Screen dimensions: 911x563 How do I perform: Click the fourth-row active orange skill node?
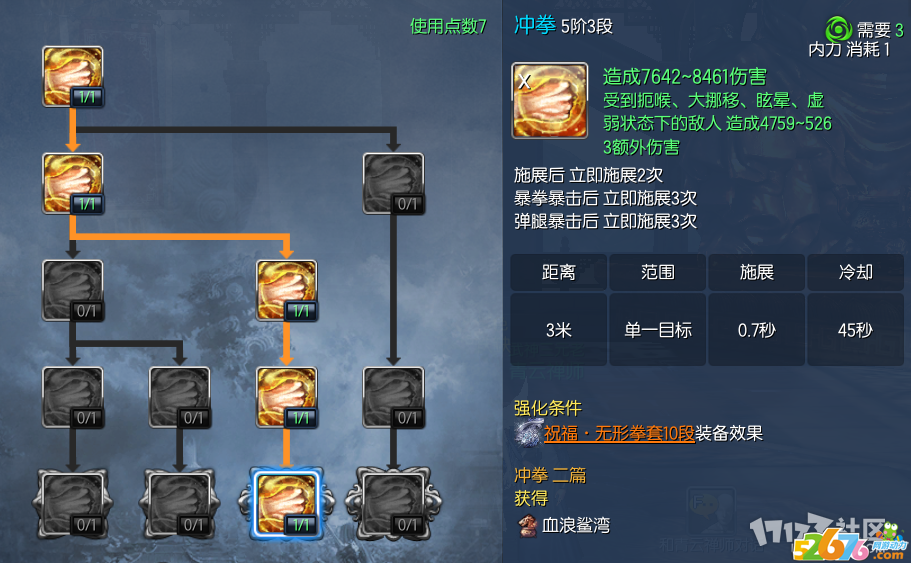[x=286, y=397]
